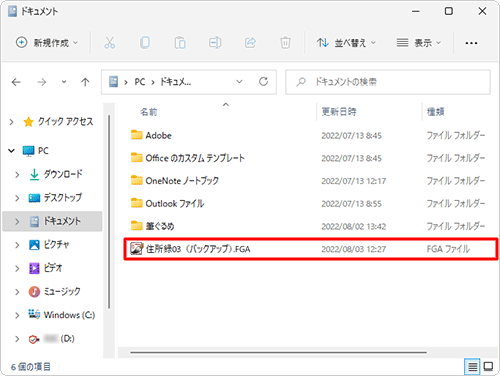Expand the ピクチャ tree node
Screen dimensions: 500x376
[x=17, y=245]
